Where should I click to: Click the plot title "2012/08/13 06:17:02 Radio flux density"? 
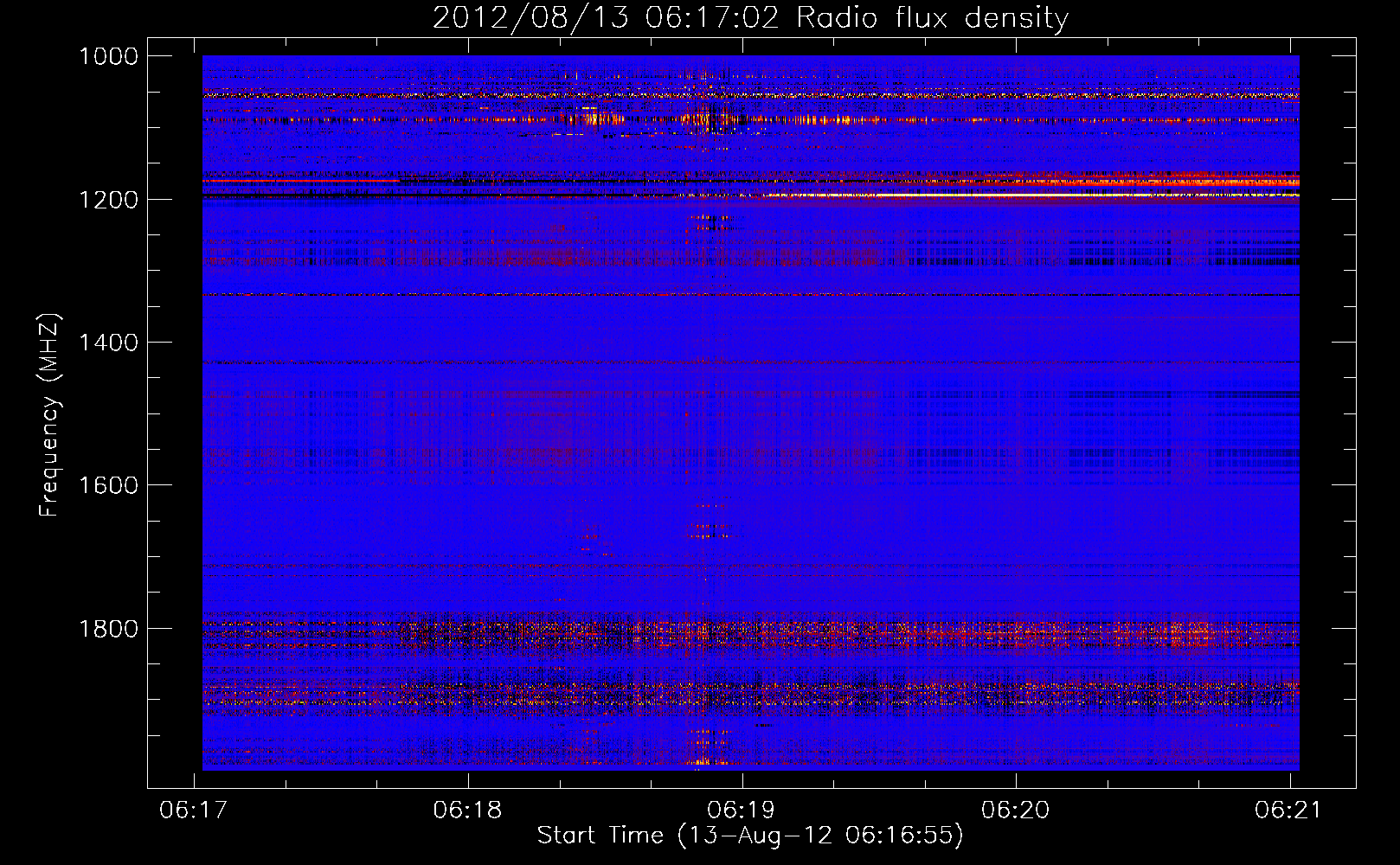(x=750, y=17)
